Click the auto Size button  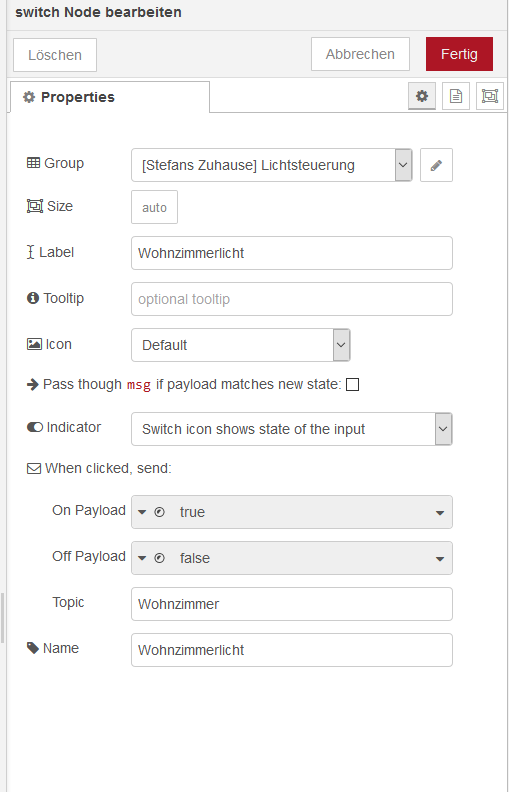155,207
